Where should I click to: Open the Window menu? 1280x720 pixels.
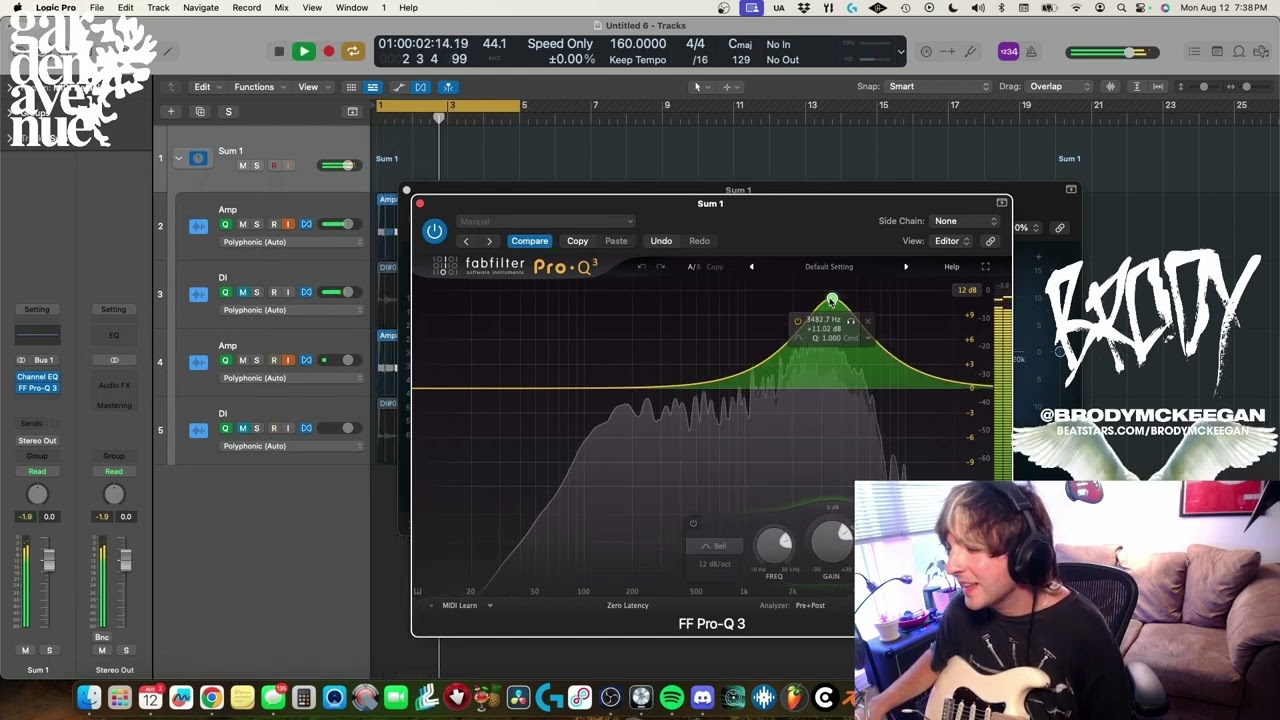click(x=351, y=8)
